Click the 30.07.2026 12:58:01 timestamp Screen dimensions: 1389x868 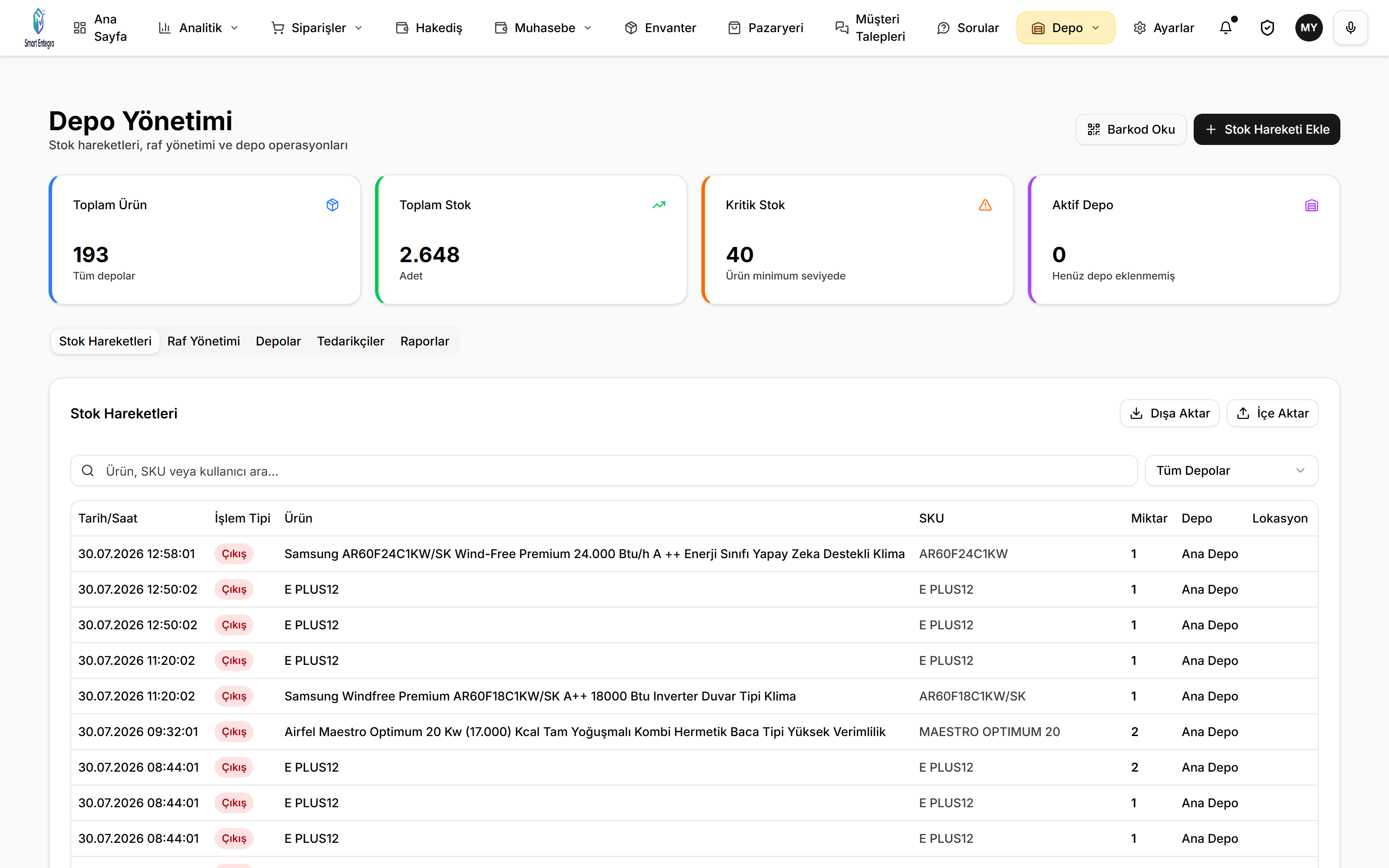pos(137,553)
